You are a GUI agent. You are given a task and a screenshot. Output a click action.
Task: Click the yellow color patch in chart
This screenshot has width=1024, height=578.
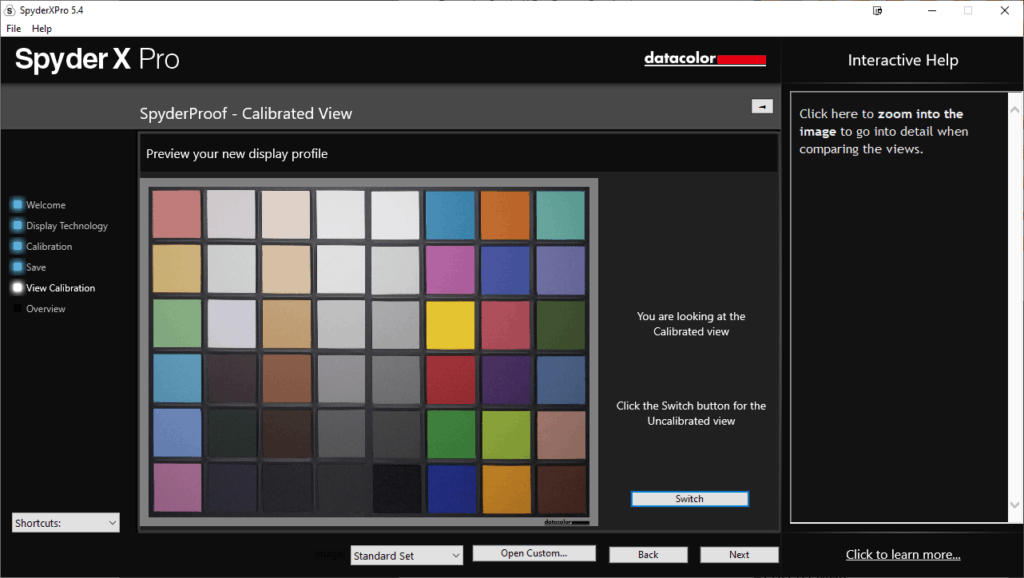click(450, 323)
